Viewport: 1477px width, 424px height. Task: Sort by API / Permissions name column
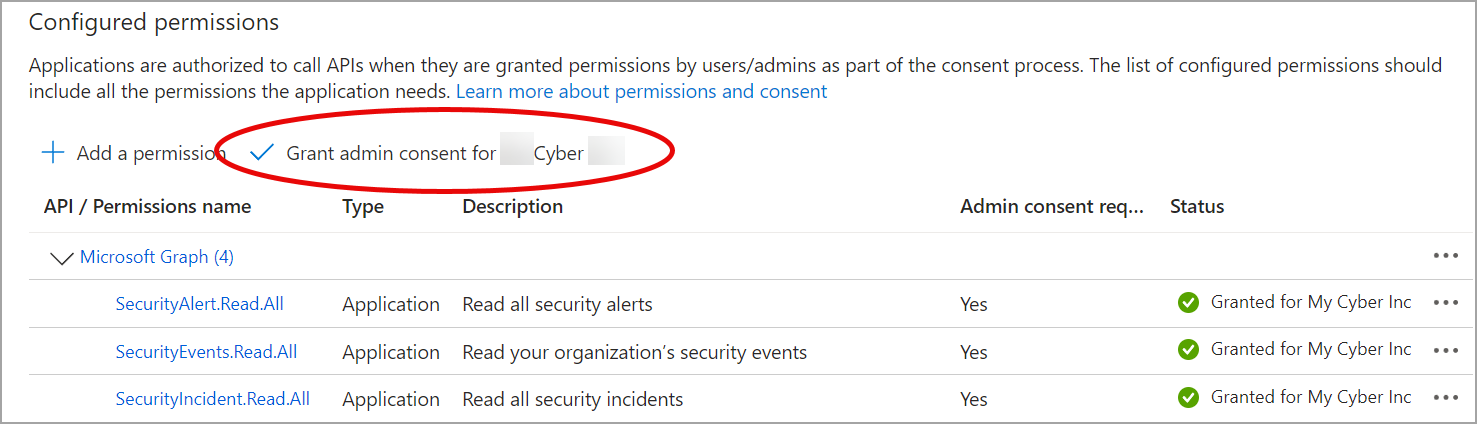[147, 207]
